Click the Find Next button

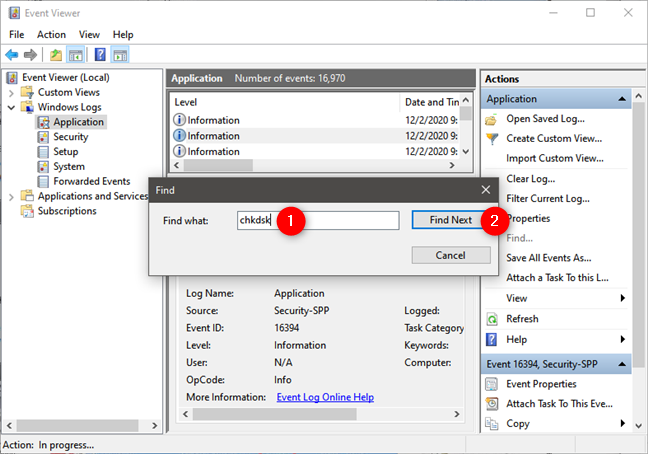click(450, 220)
